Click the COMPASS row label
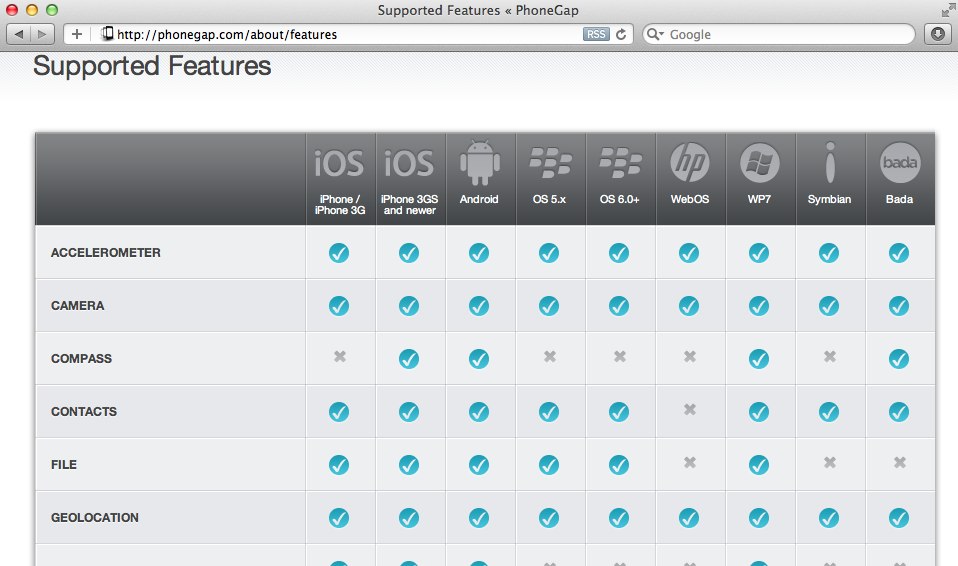The width and height of the screenshot is (958, 566). pyautogui.click(x=81, y=359)
